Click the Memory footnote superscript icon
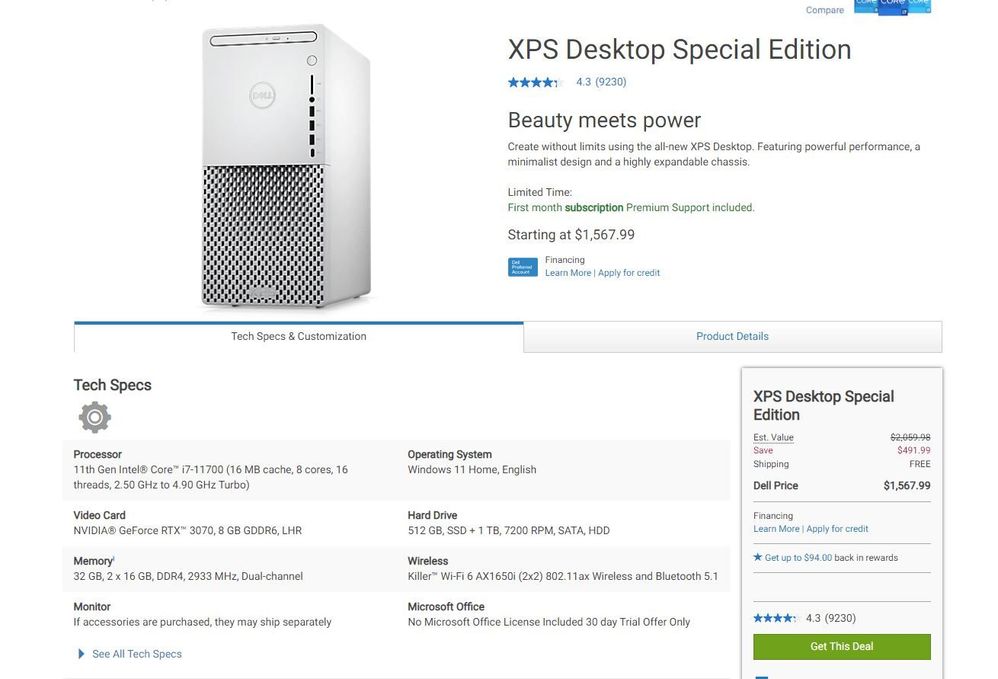Viewport: 998px width, 679px height. 113,559
